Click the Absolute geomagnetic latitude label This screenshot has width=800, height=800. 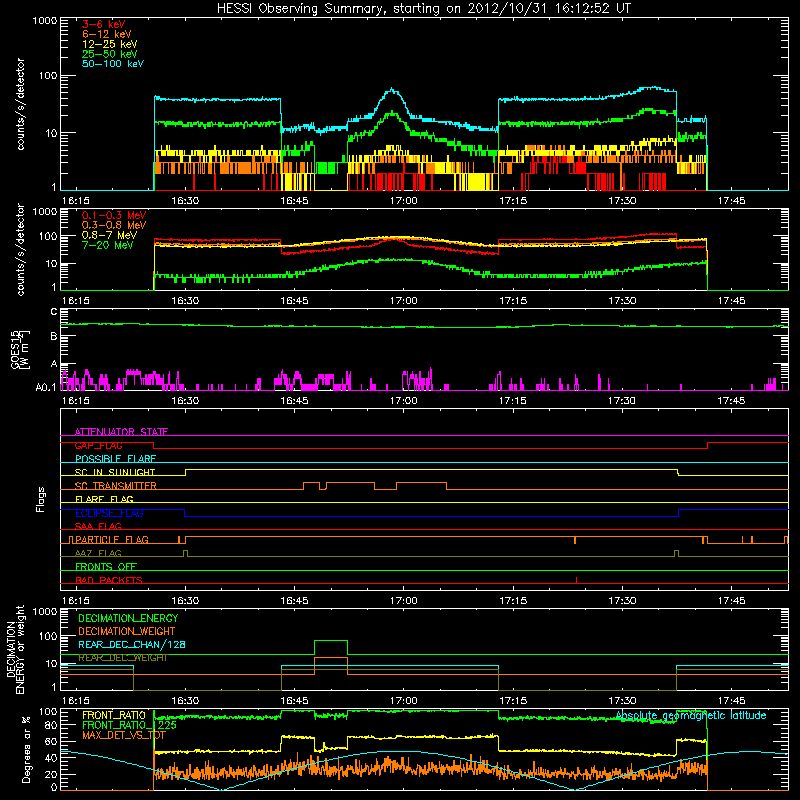pyautogui.click(x=691, y=715)
